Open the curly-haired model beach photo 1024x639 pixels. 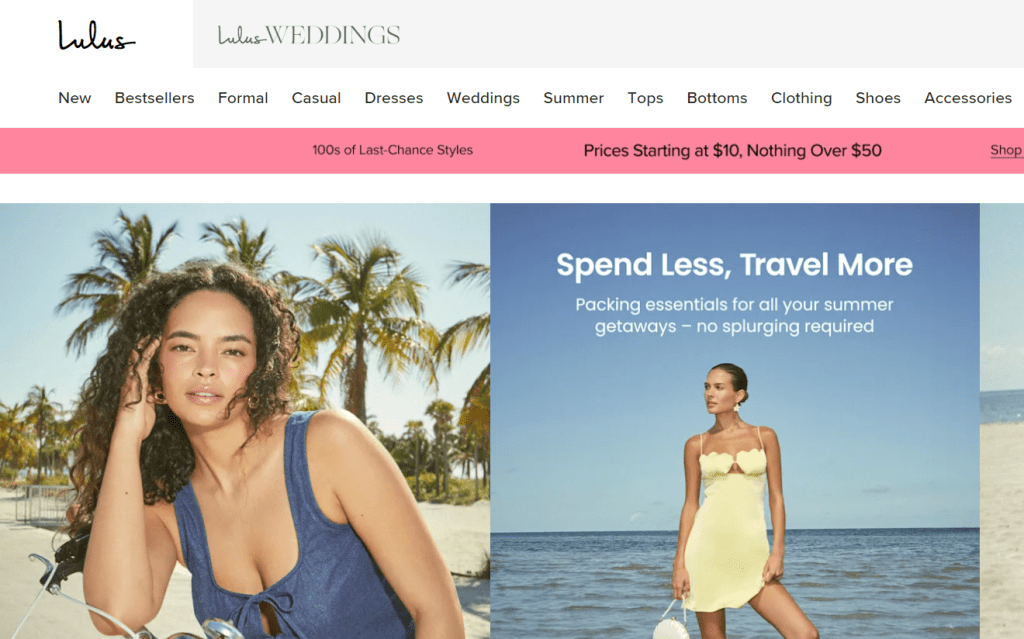(245, 421)
